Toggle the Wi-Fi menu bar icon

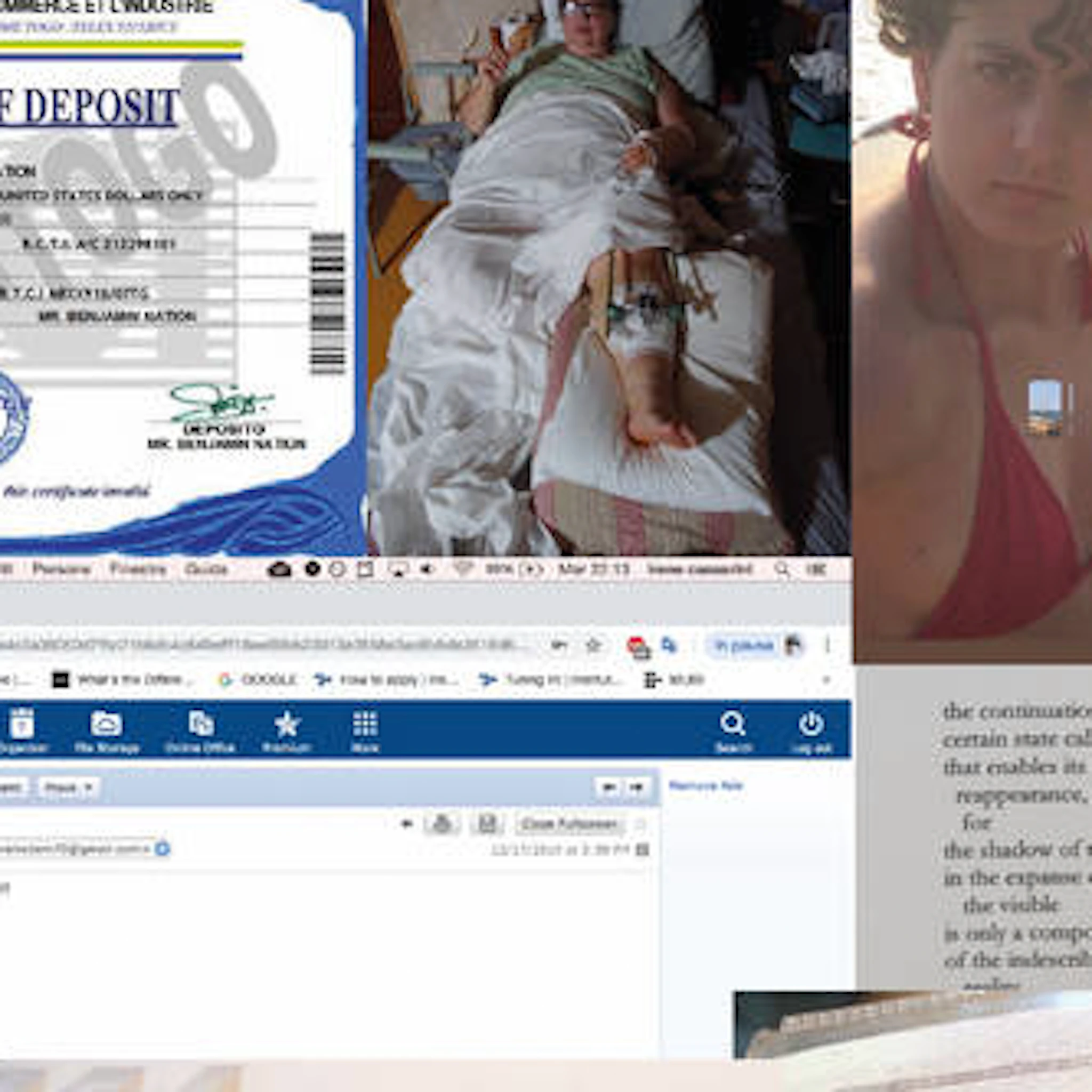point(462,569)
